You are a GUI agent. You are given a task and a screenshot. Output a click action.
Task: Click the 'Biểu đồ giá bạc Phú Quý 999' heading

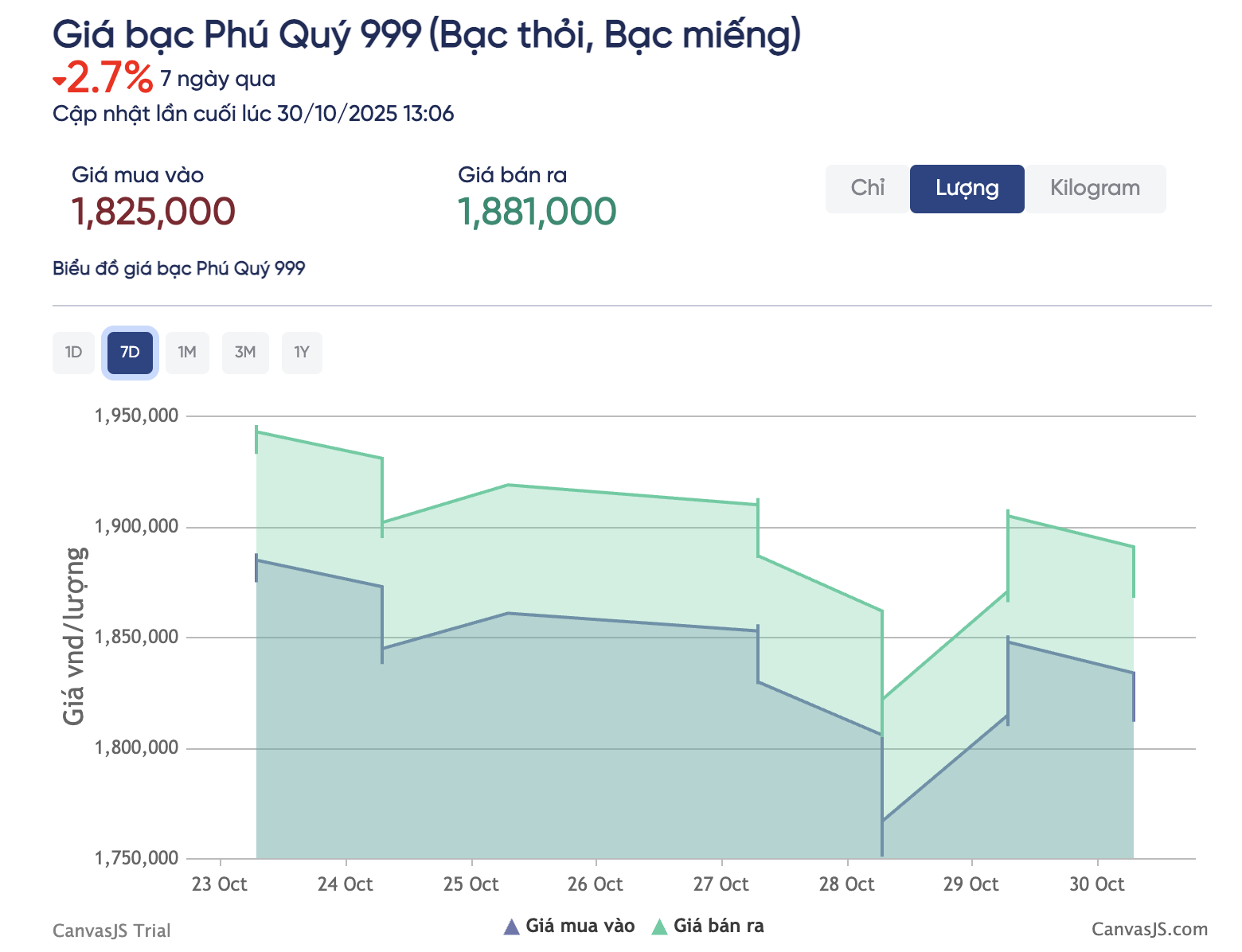[x=178, y=268]
